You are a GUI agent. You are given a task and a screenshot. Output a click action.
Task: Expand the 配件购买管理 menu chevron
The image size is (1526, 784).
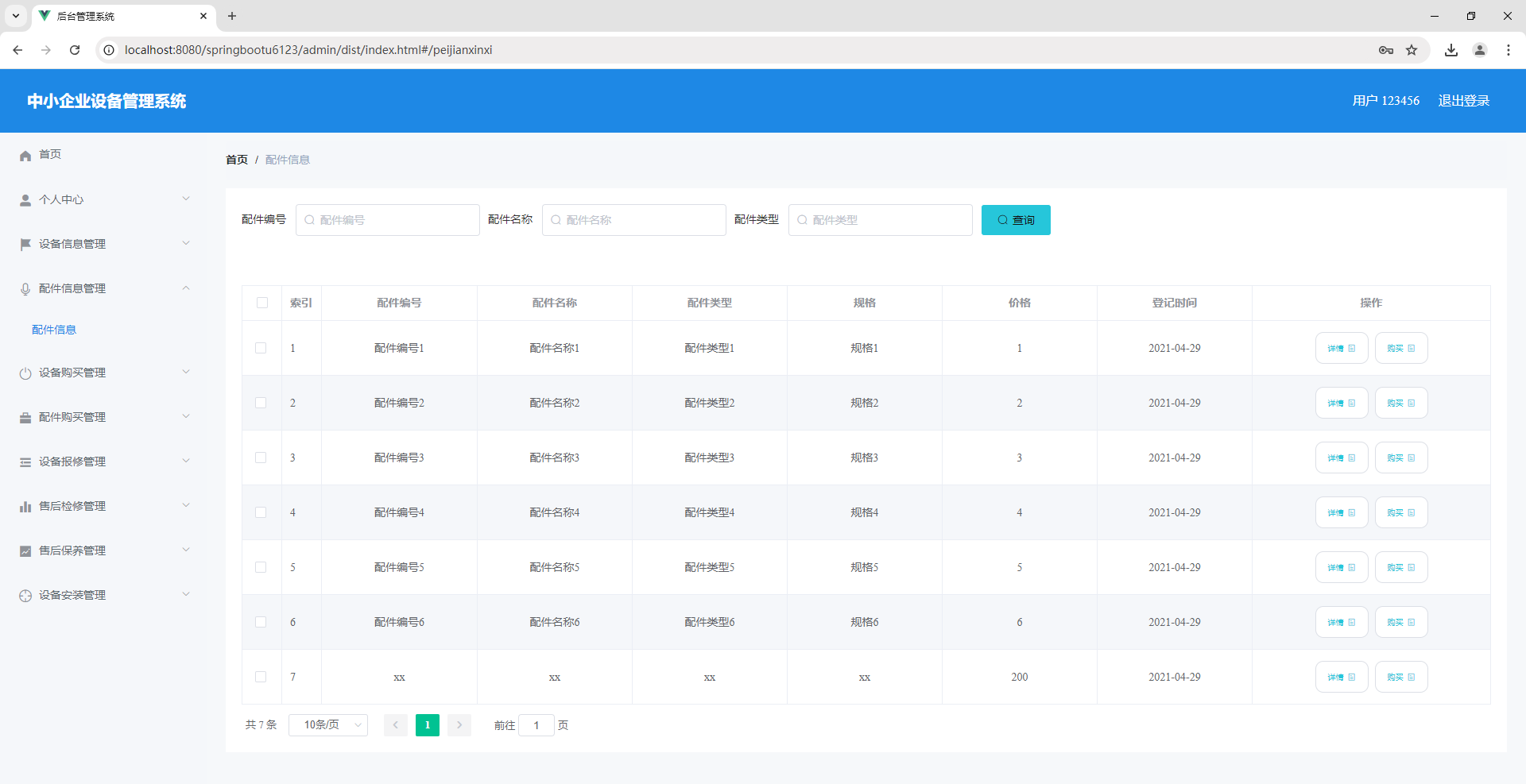point(186,416)
